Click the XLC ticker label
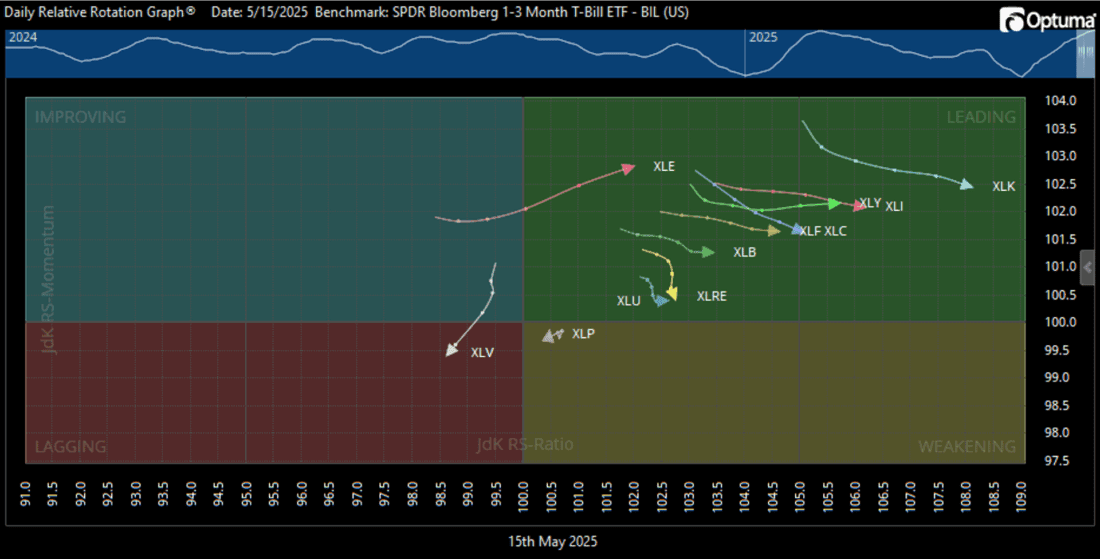 point(835,231)
